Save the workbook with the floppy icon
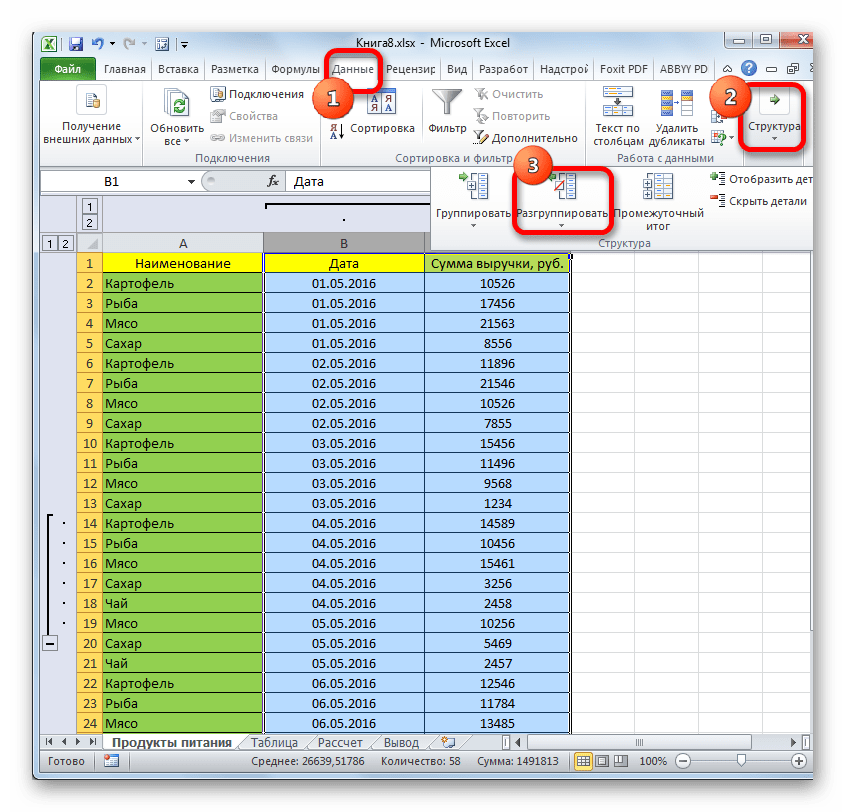Screen dimensions: 868x812 coord(75,44)
